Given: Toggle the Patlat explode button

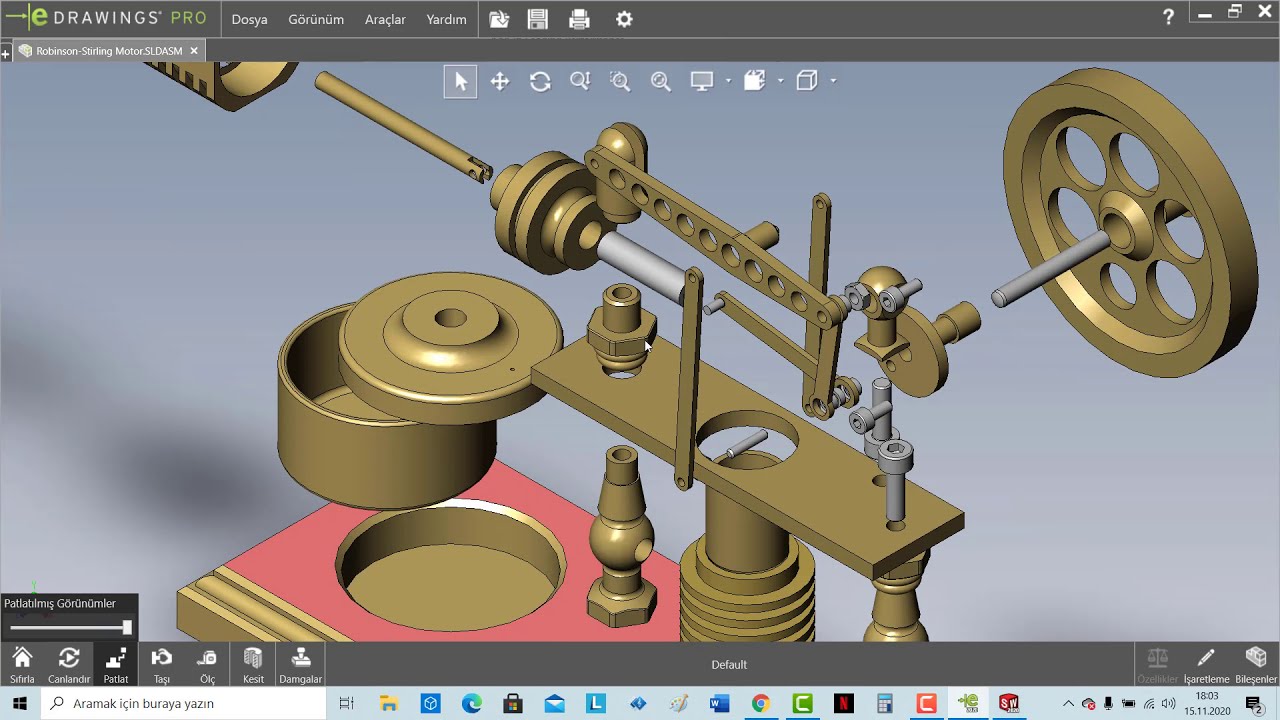Looking at the screenshot, I should point(116,665).
